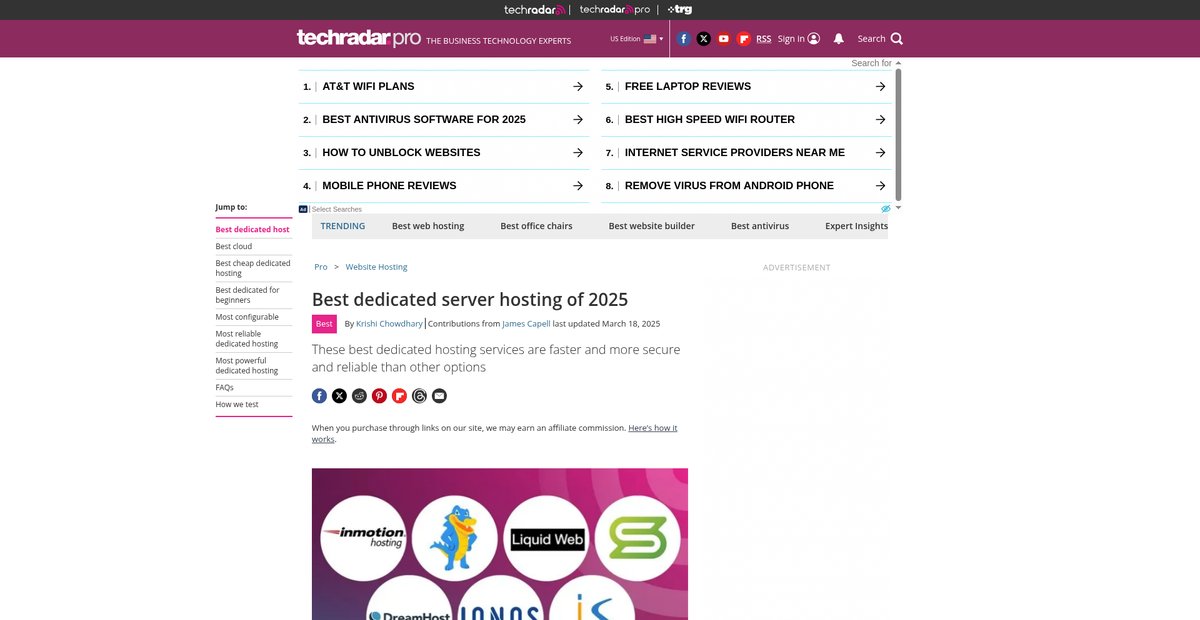The image size is (1200, 620).
Task: Click arrow beside MOBILE PHONE REVIEWS
Action: click(578, 186)
